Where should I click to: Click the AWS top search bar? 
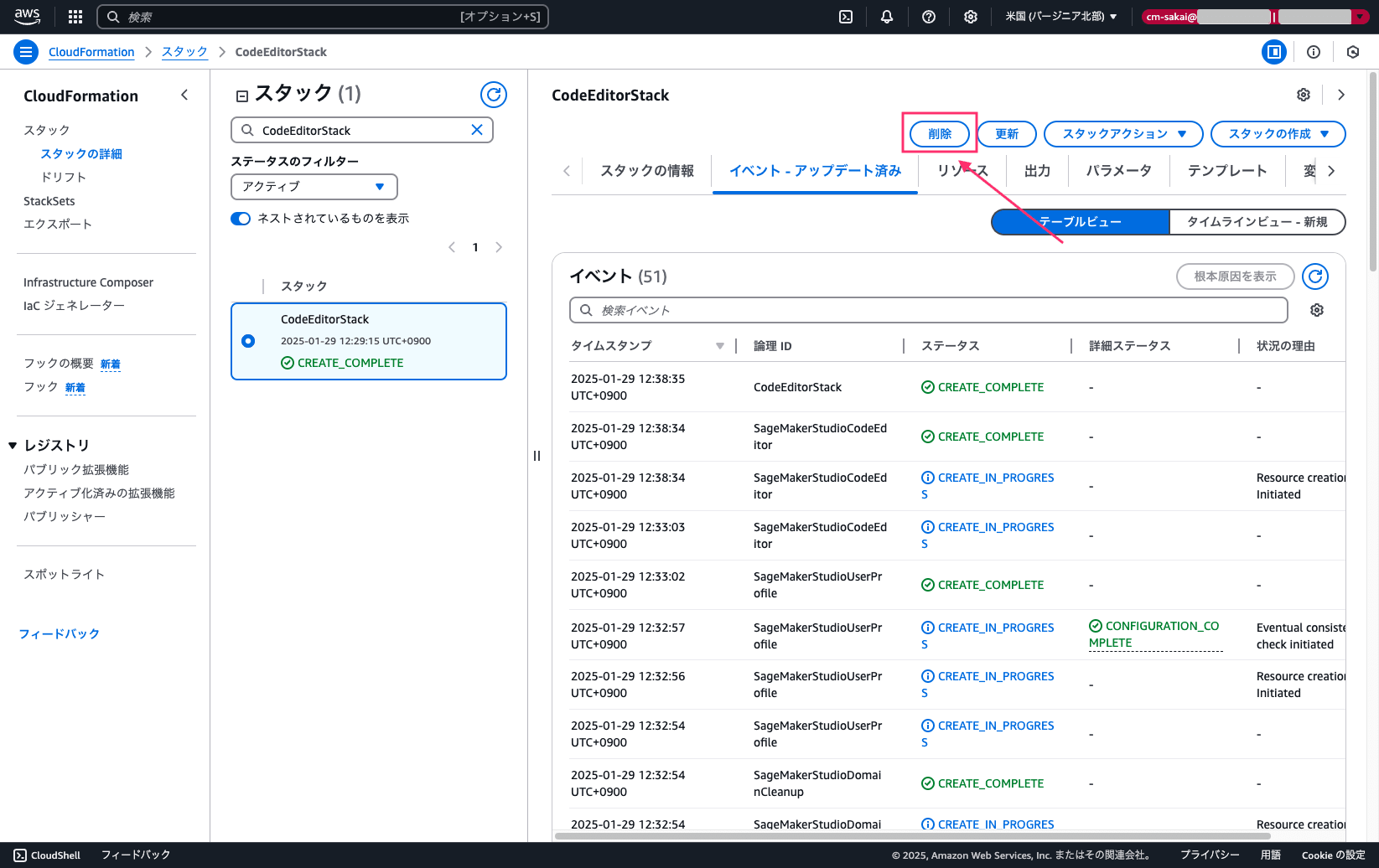point(323,17)
